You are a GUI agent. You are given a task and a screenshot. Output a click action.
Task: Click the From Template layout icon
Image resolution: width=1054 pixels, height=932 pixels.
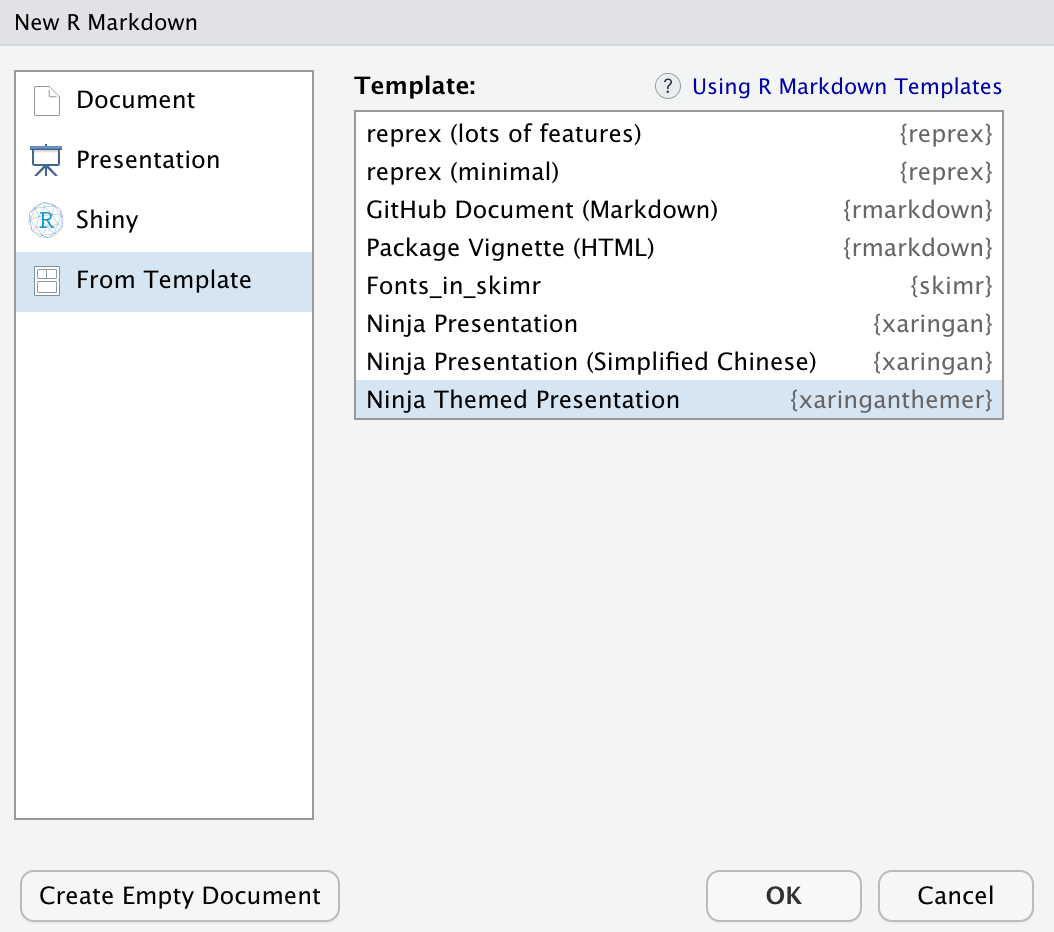[x=46, y=281]
